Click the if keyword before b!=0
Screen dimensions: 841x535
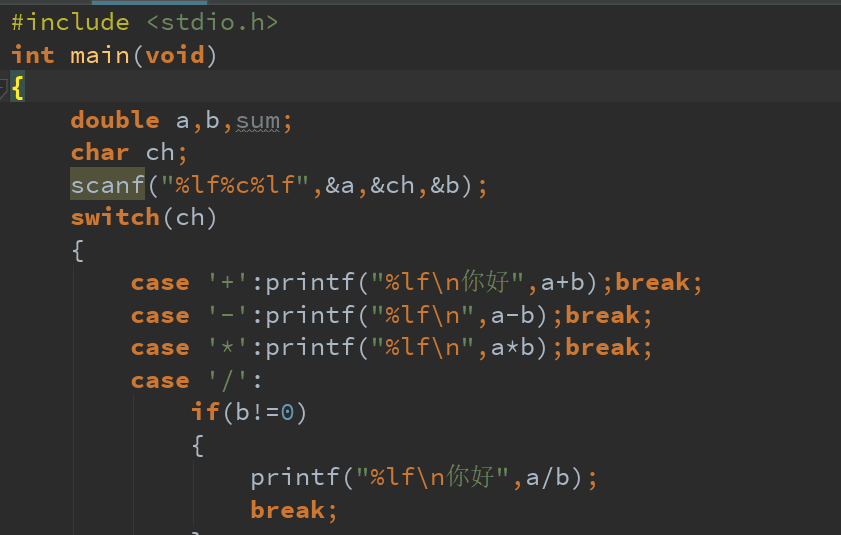205,413
